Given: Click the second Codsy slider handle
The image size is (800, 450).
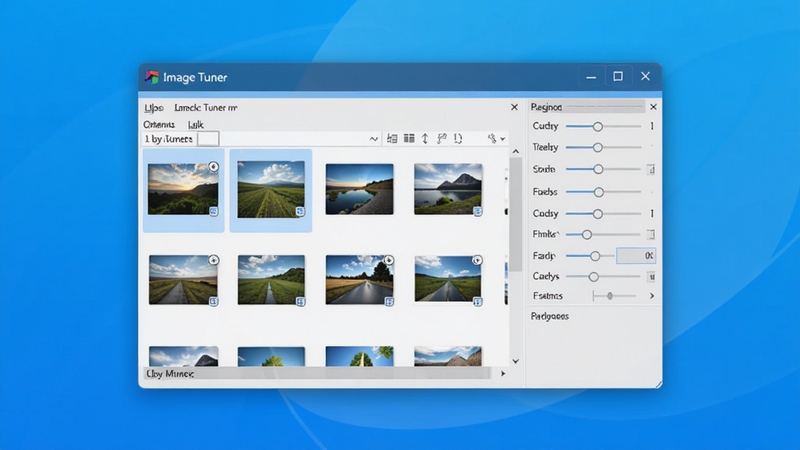Looking at the screenshot, I should [x=597, y=214].
